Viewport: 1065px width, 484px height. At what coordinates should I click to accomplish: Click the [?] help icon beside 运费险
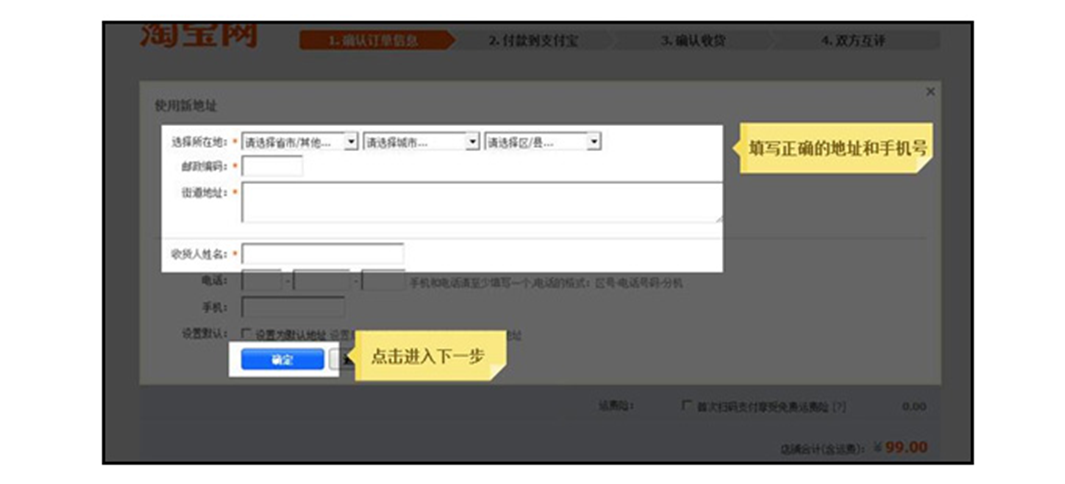pyautogui.click(x=840, y=407)
